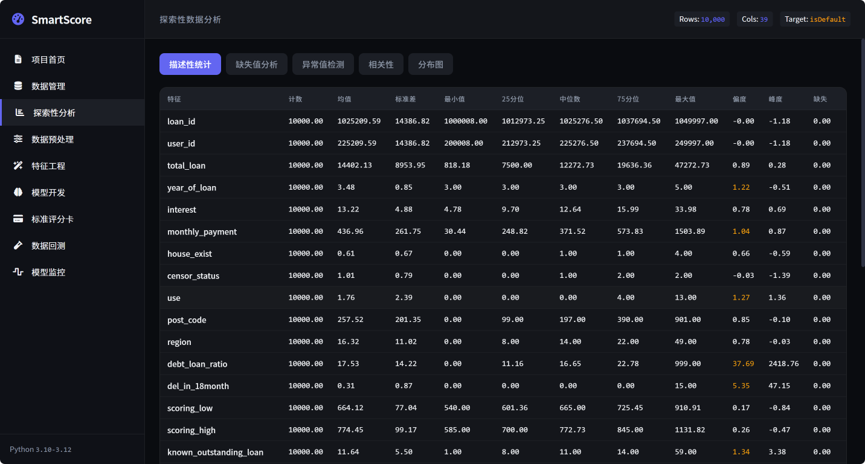This screenshot has width=865, height=464.
Task: Click the 峰度 column header
Action: (x=776, y=99)
